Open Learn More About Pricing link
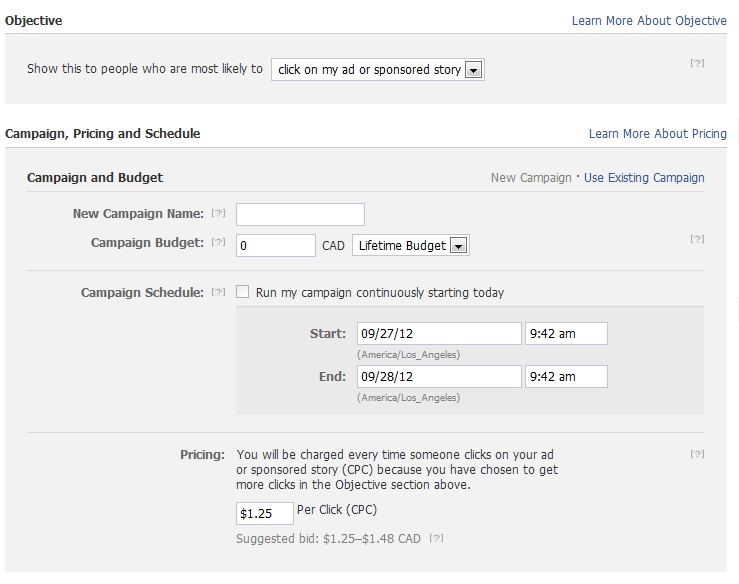The width and height of the screenshot is (739, 584). [x=658, y=134]
